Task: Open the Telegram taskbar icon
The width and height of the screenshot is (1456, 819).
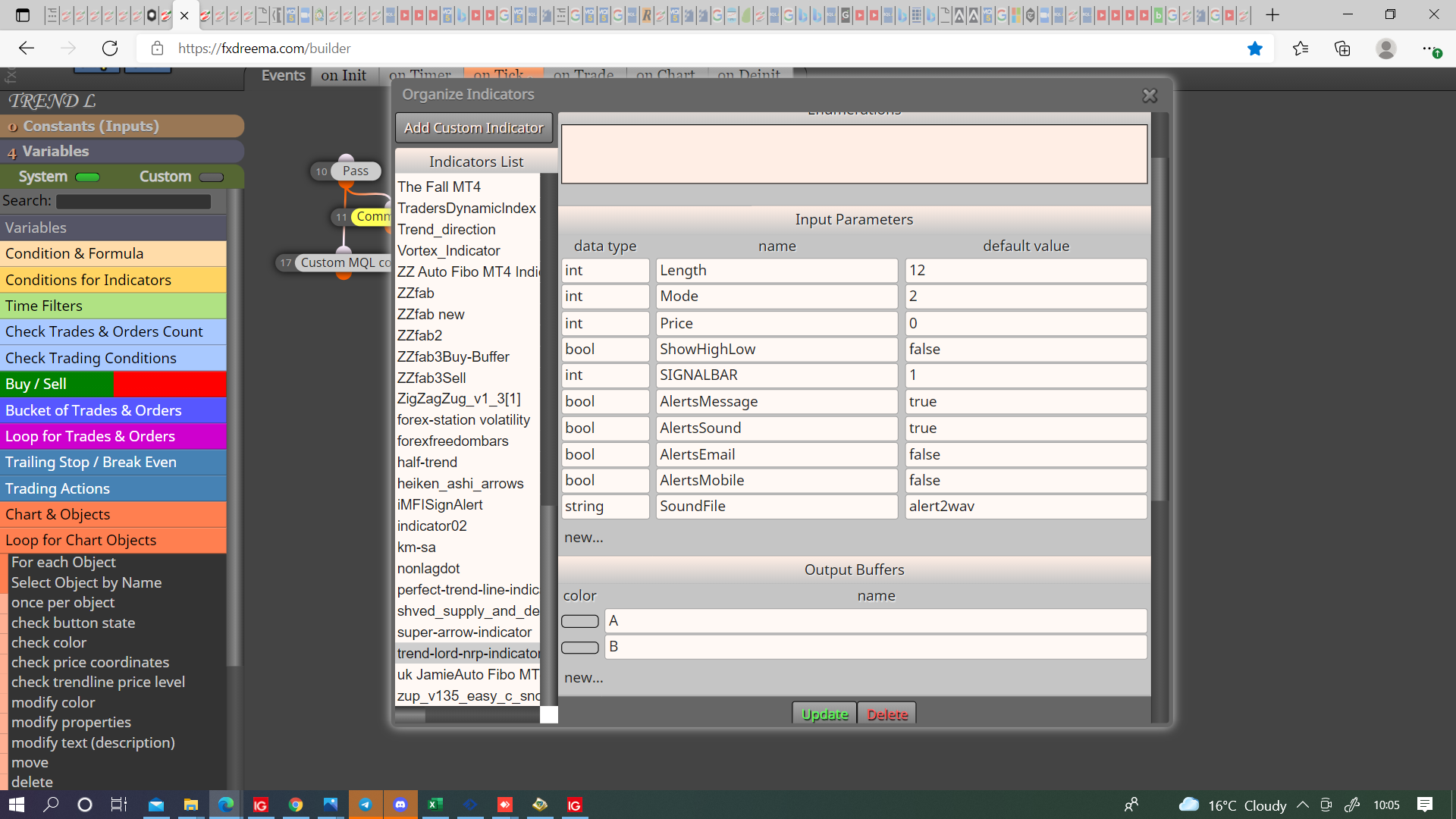Action: coord(366,805)
